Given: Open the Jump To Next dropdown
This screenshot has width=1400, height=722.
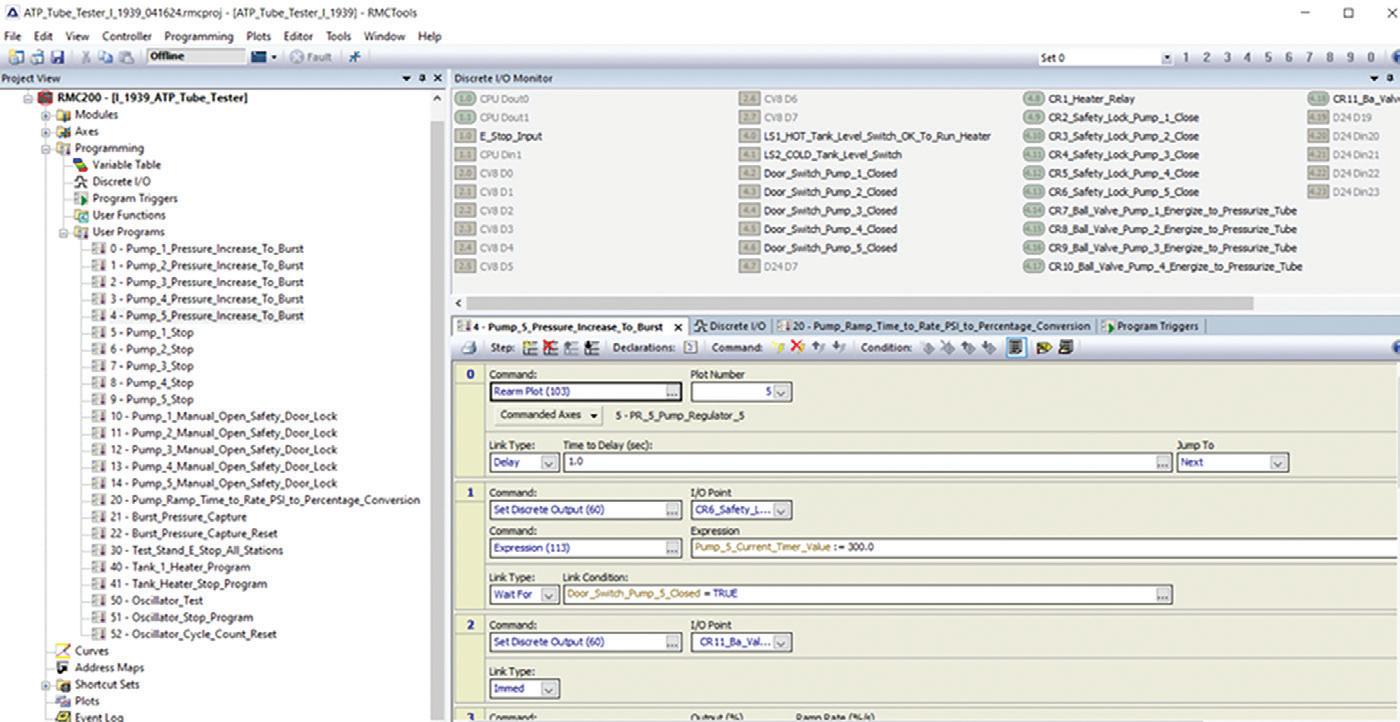Looking at the screenshot, I should pyautogui.click(x=1277, y=463).
